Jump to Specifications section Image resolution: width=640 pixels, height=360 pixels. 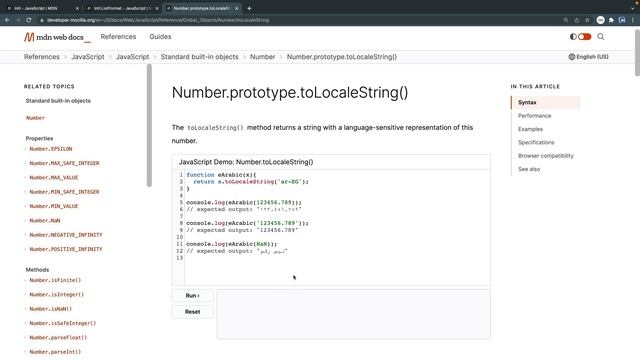click(536, 142)
